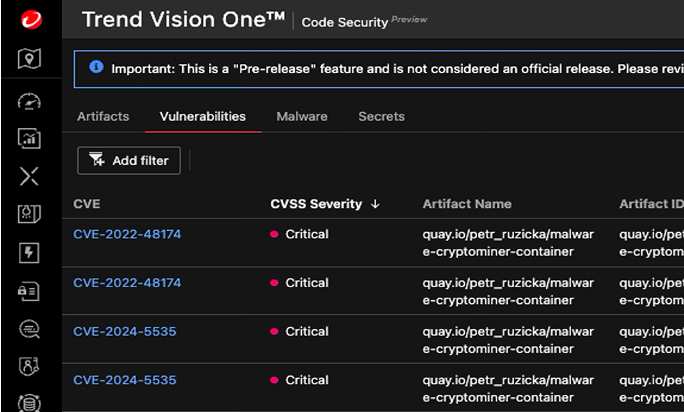
Task: Open the padlock list sidebar icon
Action: coord(30,290)
